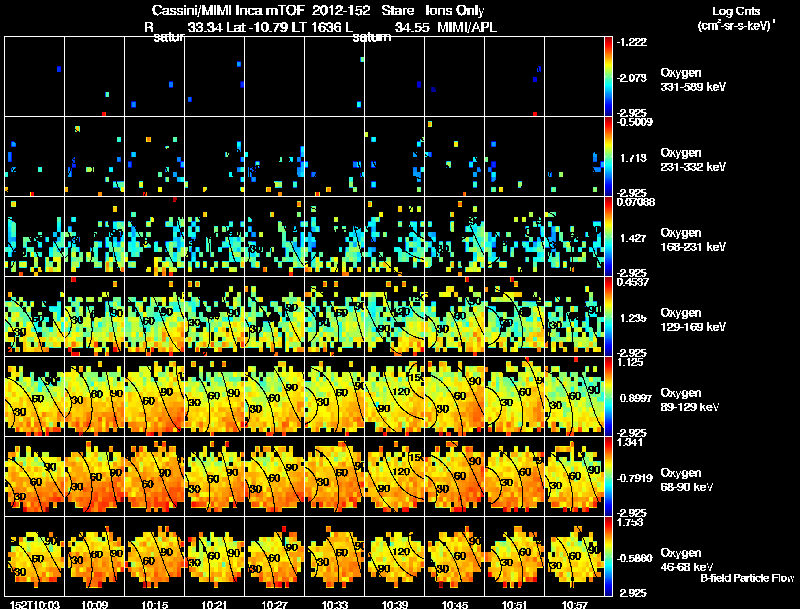Open the 89-129 keV image at 10:39
Viewport: 800px width, 609px height.
click(x=394, y=396)
